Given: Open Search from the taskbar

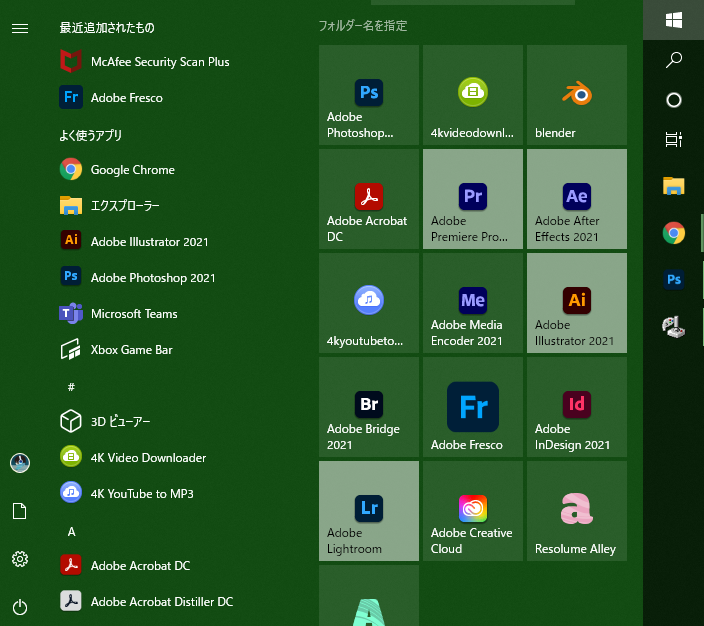Looking at the screenshot, I should click(673, 60).
